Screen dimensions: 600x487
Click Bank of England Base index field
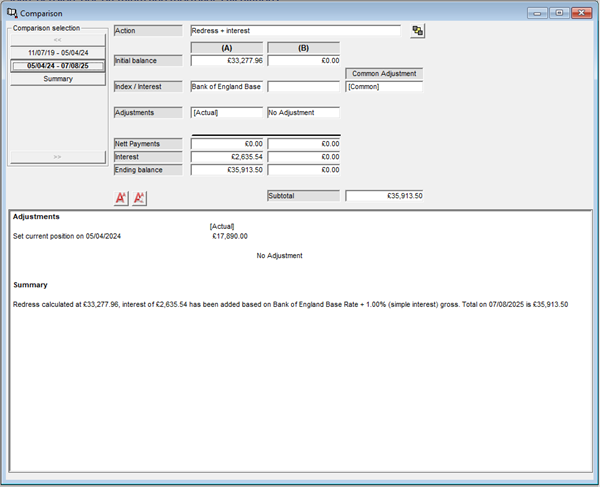click(227, 86)
